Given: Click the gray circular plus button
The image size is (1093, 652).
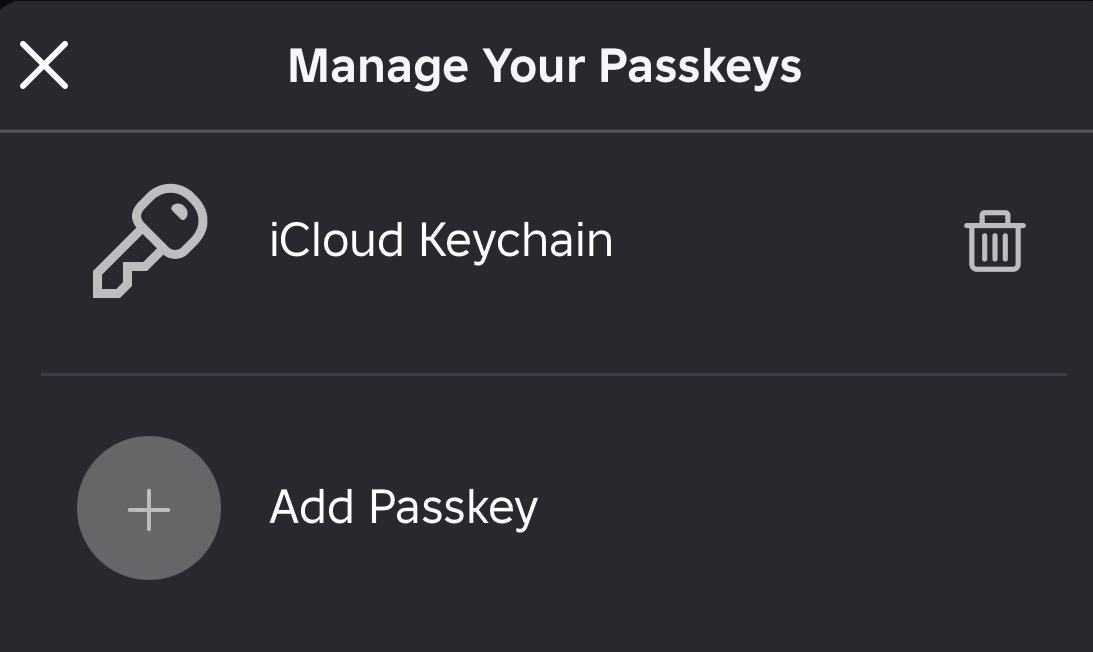Looking at the screenshot, I should [149, 508].
